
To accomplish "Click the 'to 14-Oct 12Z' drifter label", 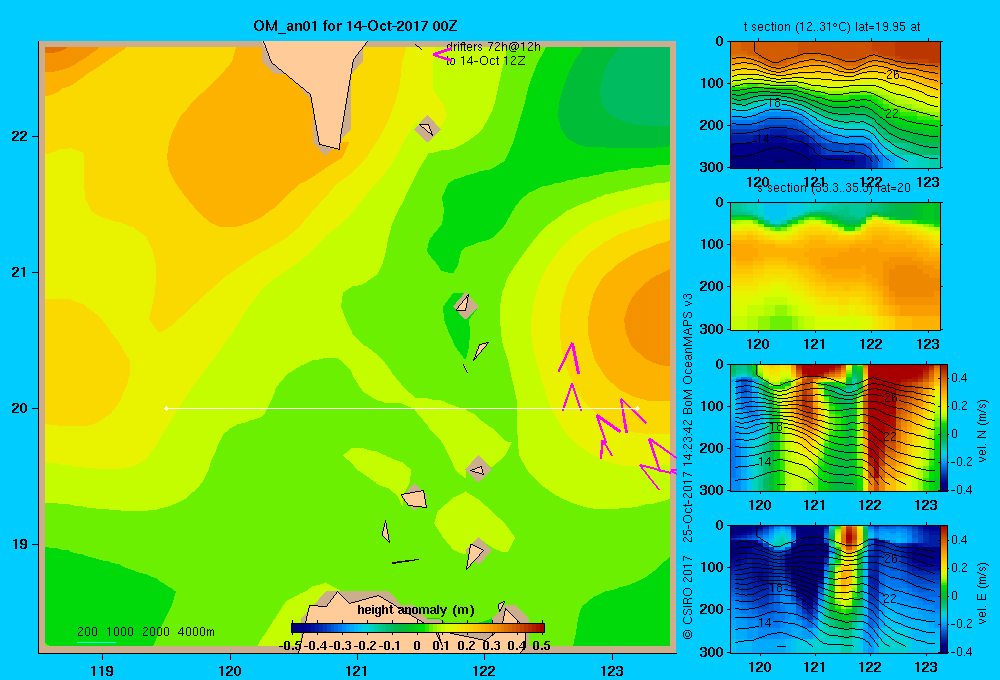I will [485, 61].
